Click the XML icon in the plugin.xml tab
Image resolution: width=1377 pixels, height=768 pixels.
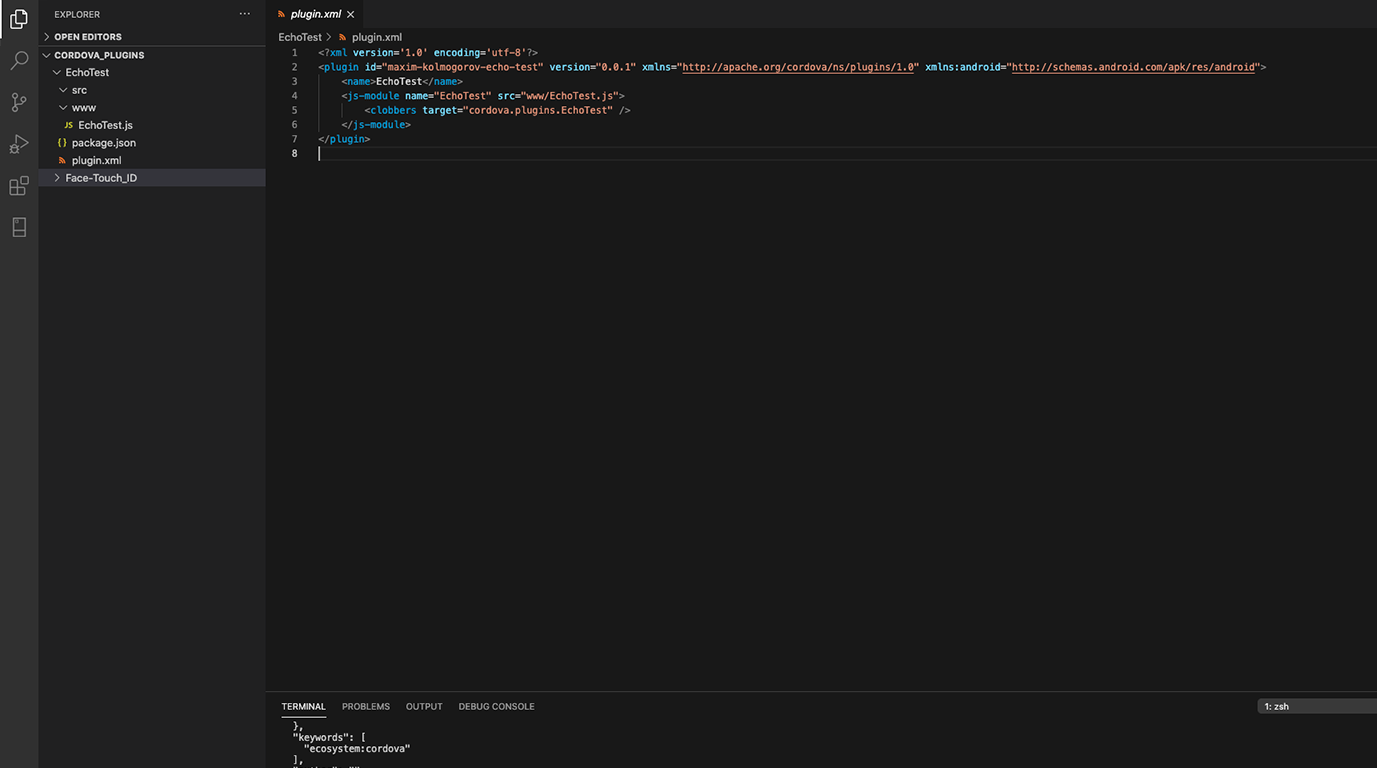(282, 14)
